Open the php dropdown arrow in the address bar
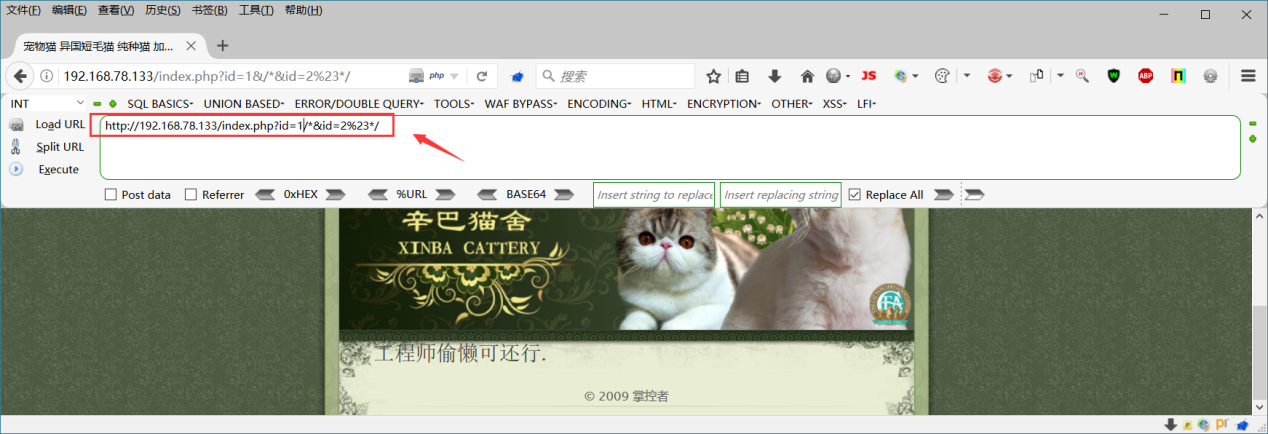 [454, 77]
